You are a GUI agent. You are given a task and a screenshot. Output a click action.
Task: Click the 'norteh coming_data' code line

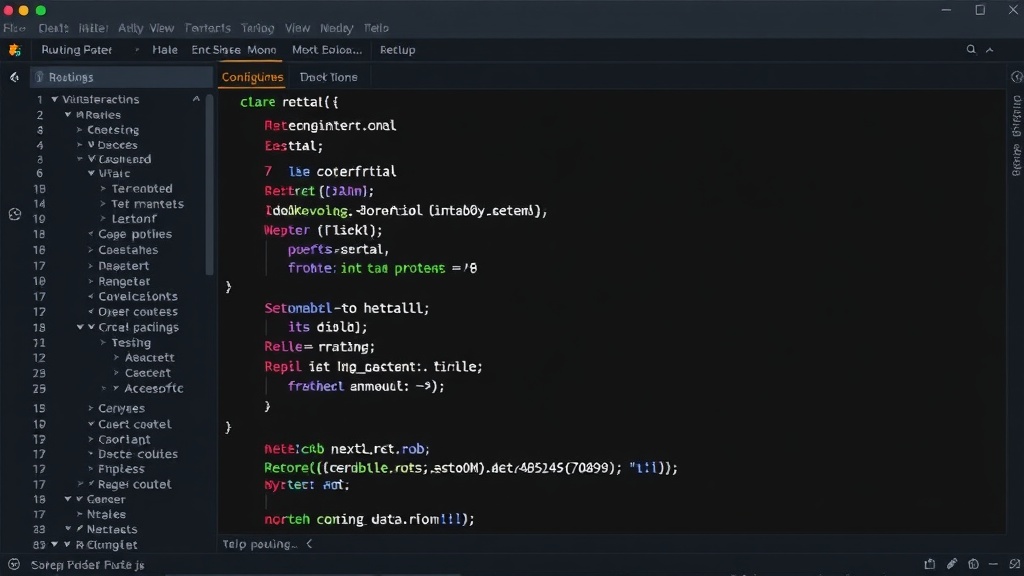pyautogui.click(x=369, y=519)
